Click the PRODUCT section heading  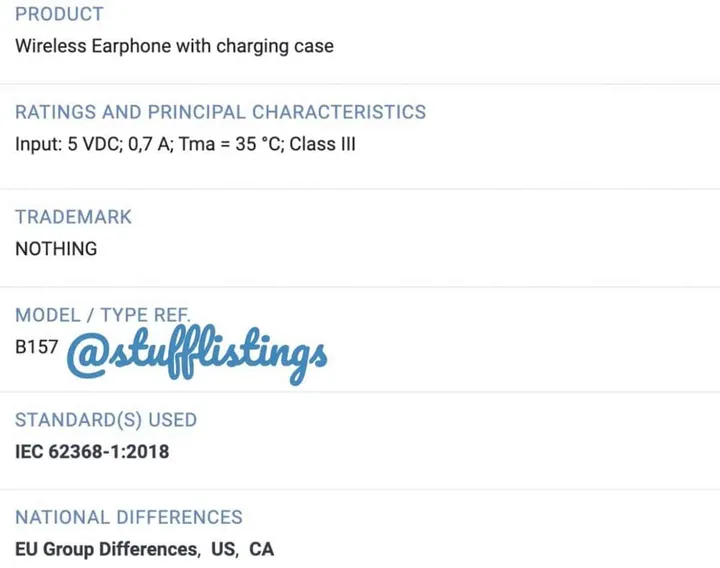(59, 14)
